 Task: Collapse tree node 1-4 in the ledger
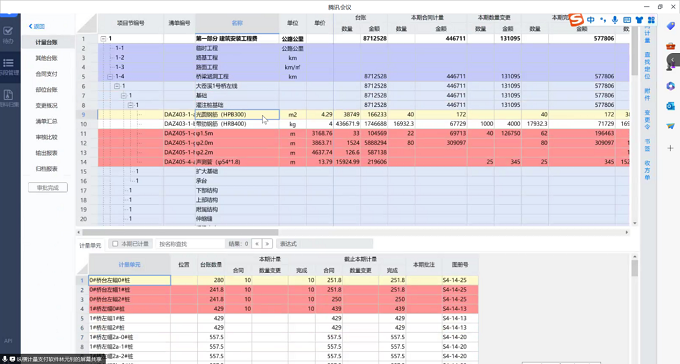click(x=110, y=76)
